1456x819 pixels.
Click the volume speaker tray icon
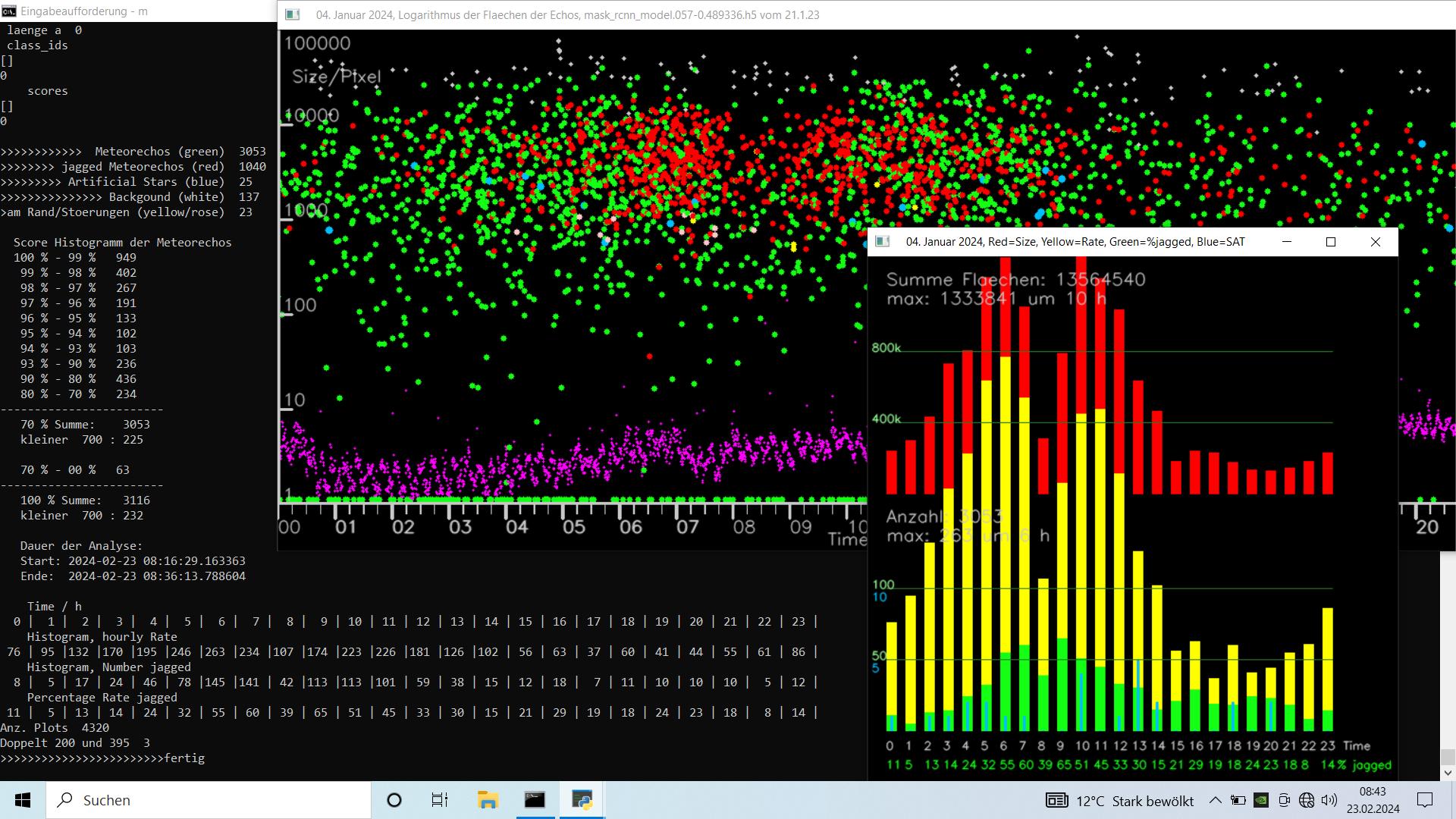pos(1329,800)
